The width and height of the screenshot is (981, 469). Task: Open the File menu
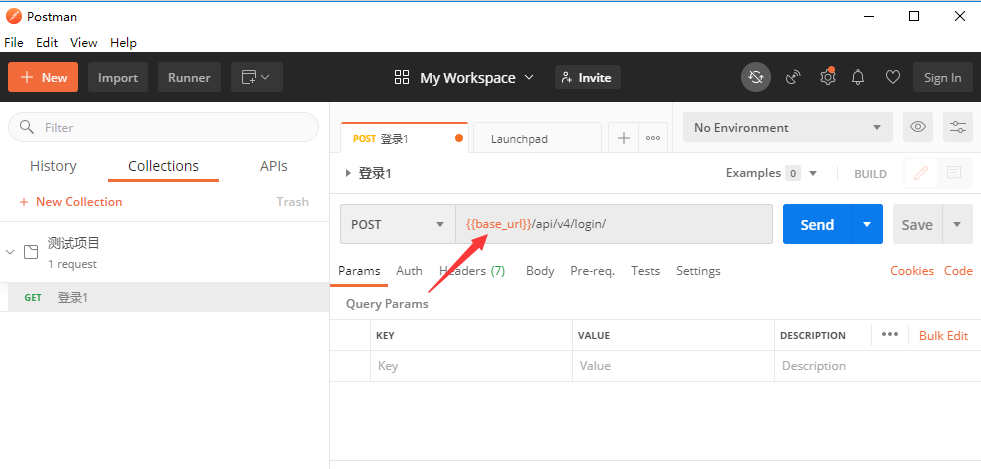(14, 43)
